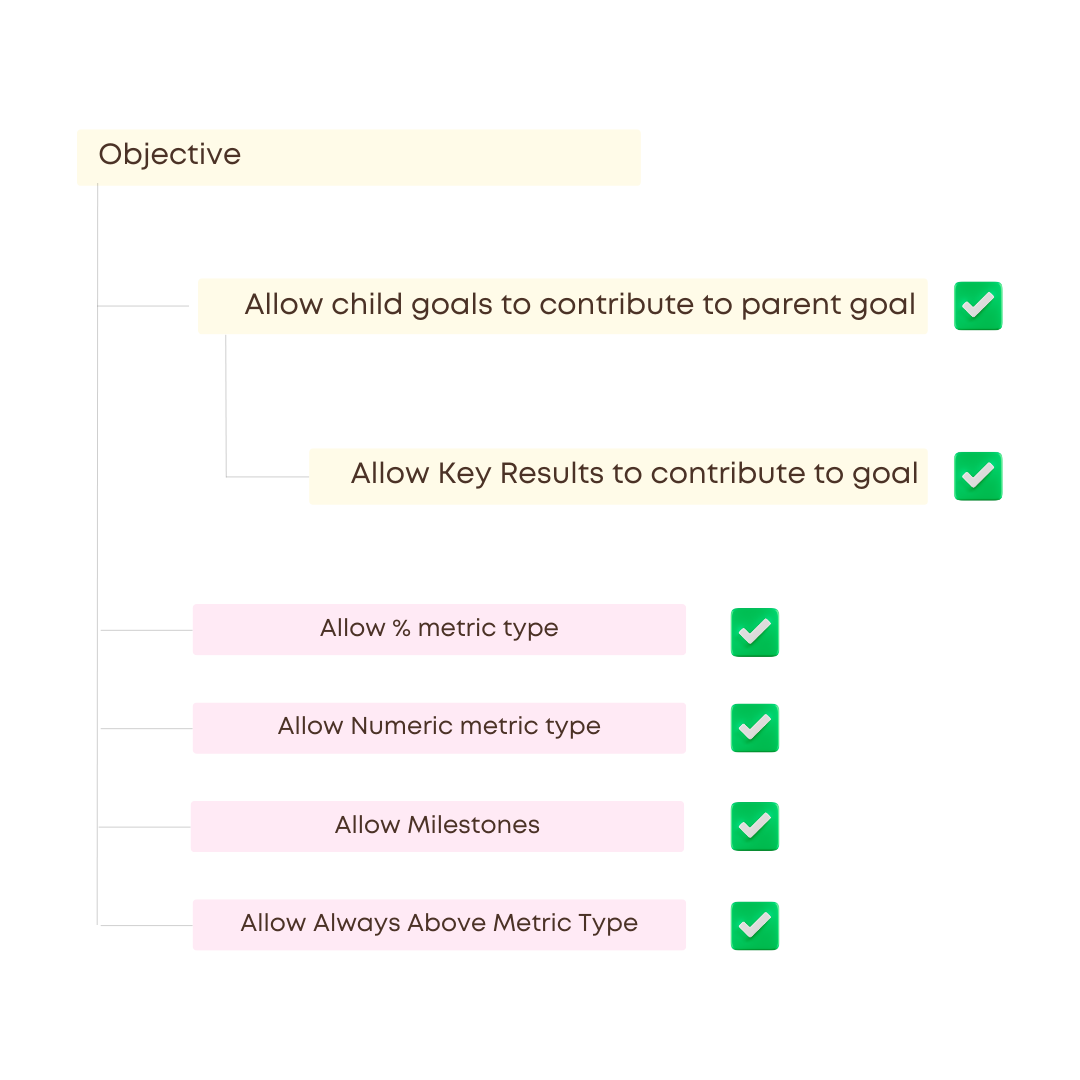This screenshot has width=1080, height=1080.
Task: Select 'Allow Key Results to contribute to goal'
Action: point(618,476)
